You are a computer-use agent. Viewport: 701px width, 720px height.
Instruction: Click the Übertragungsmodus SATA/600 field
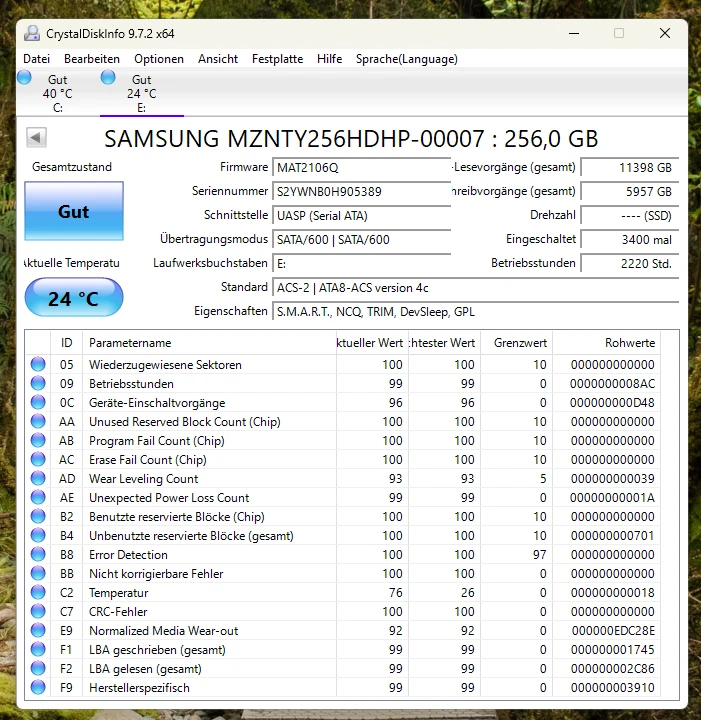pyautogui.click(x=361, y=239)
